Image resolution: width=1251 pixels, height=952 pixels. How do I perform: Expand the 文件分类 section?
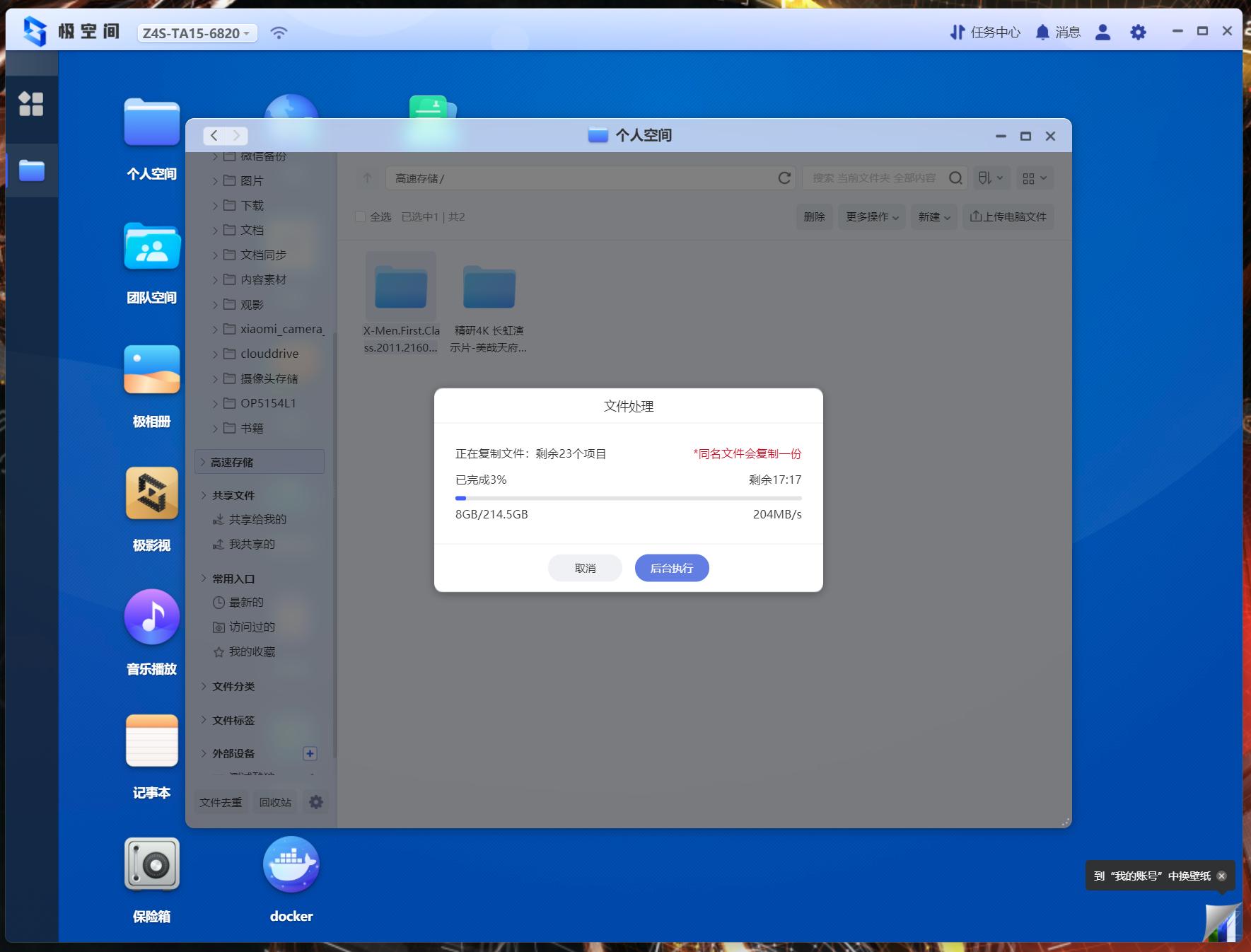pos(204,686)
